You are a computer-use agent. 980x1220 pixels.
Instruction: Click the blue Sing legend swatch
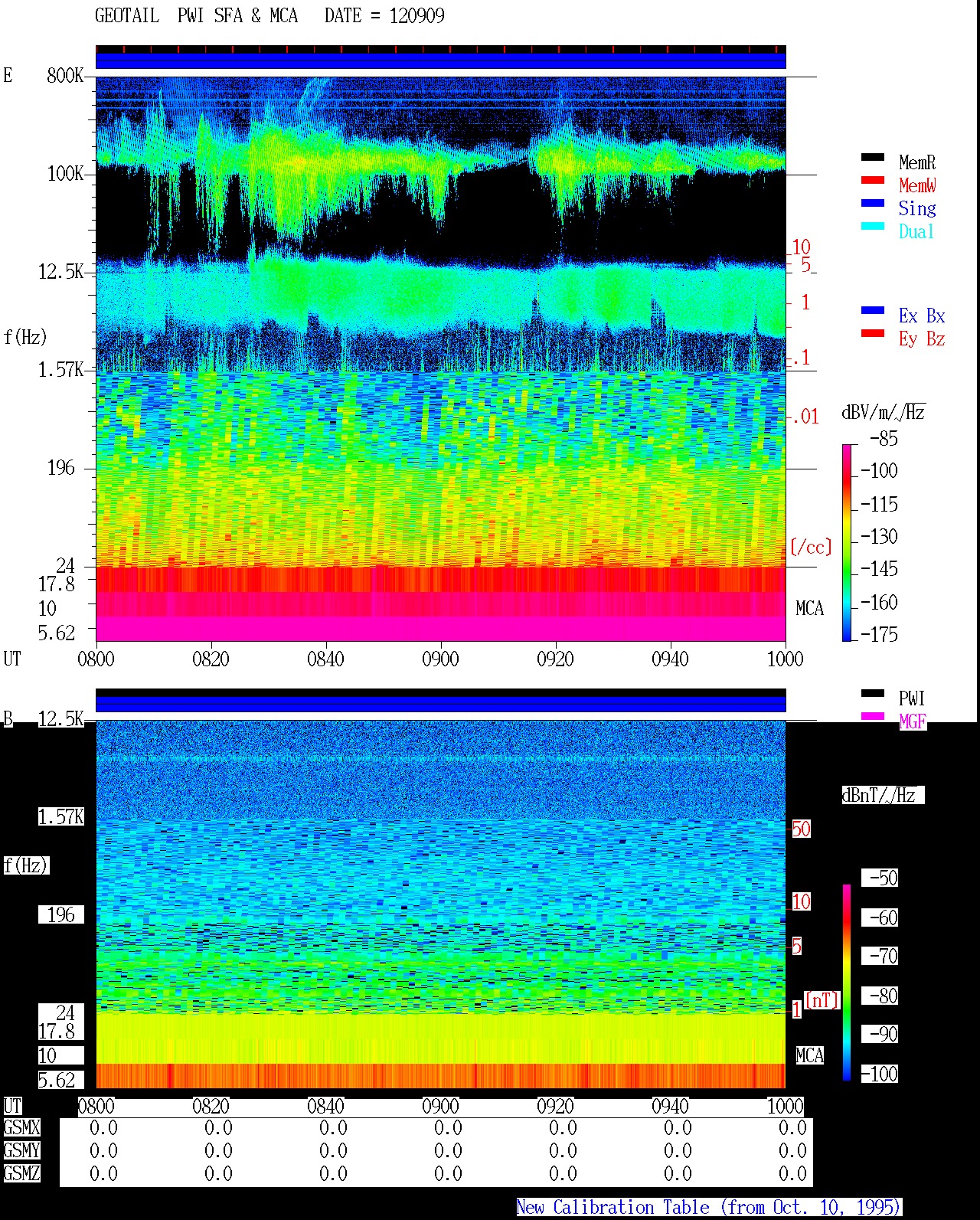[x=872, y=204]
